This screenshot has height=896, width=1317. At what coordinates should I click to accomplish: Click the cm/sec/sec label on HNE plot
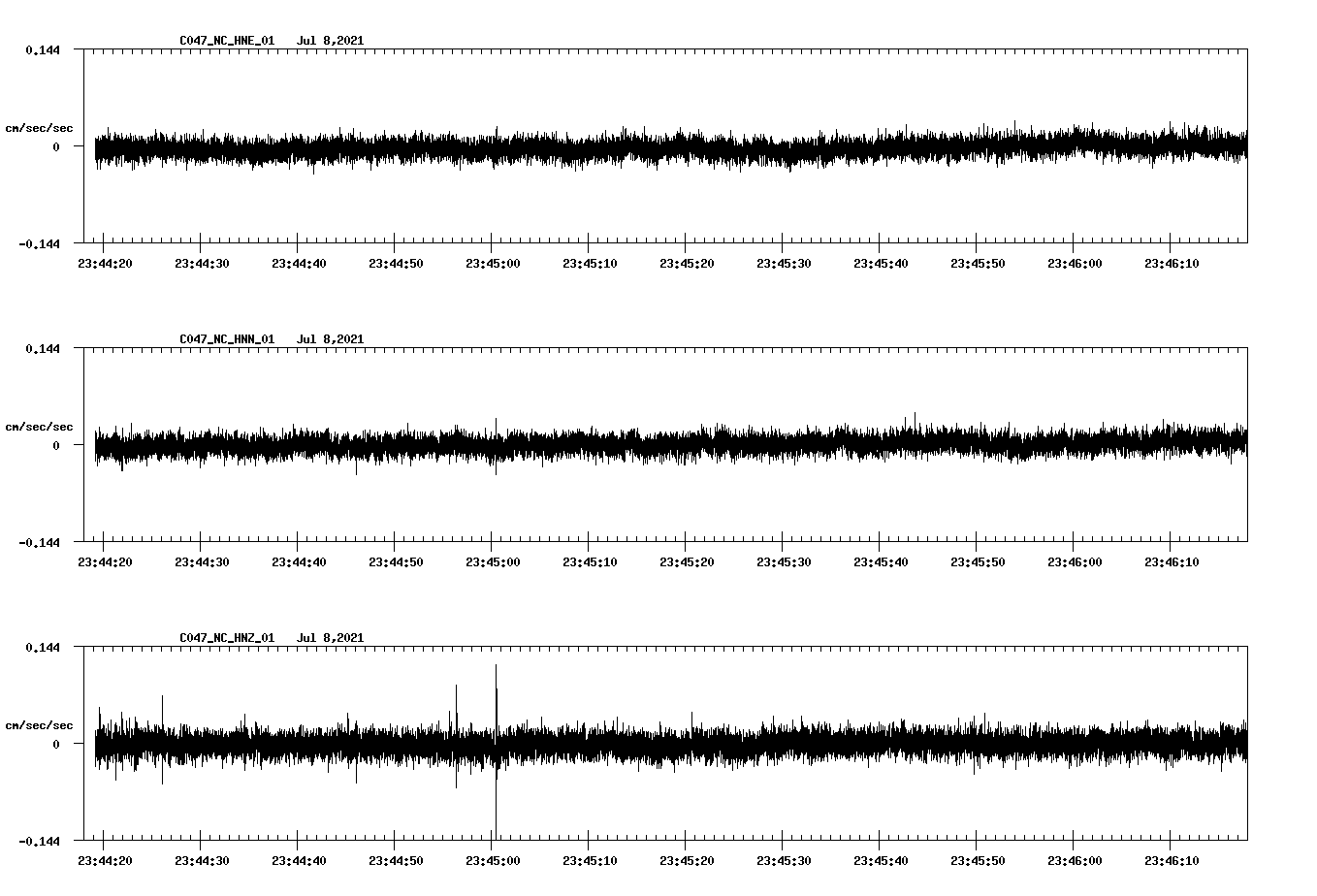41,127
